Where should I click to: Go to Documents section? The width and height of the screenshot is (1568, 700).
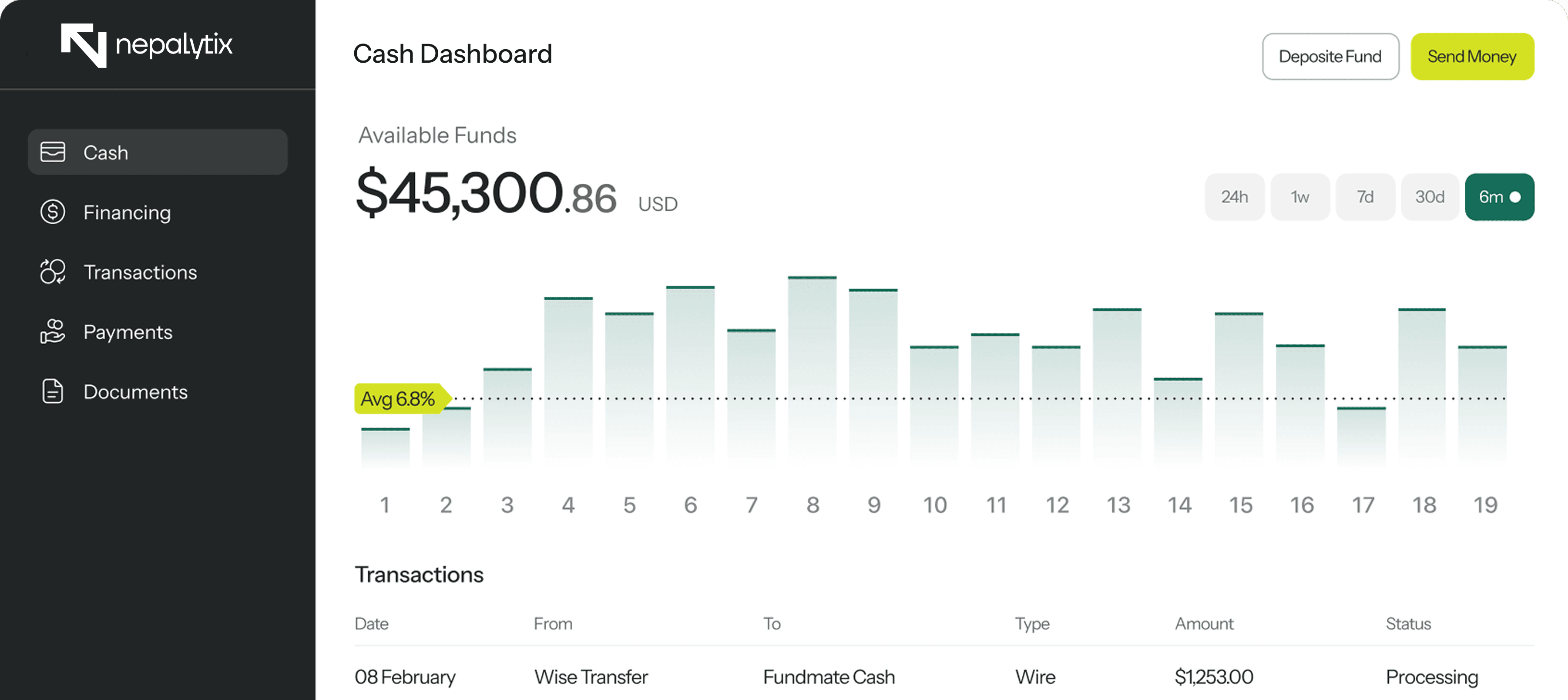tap(135, 392)
